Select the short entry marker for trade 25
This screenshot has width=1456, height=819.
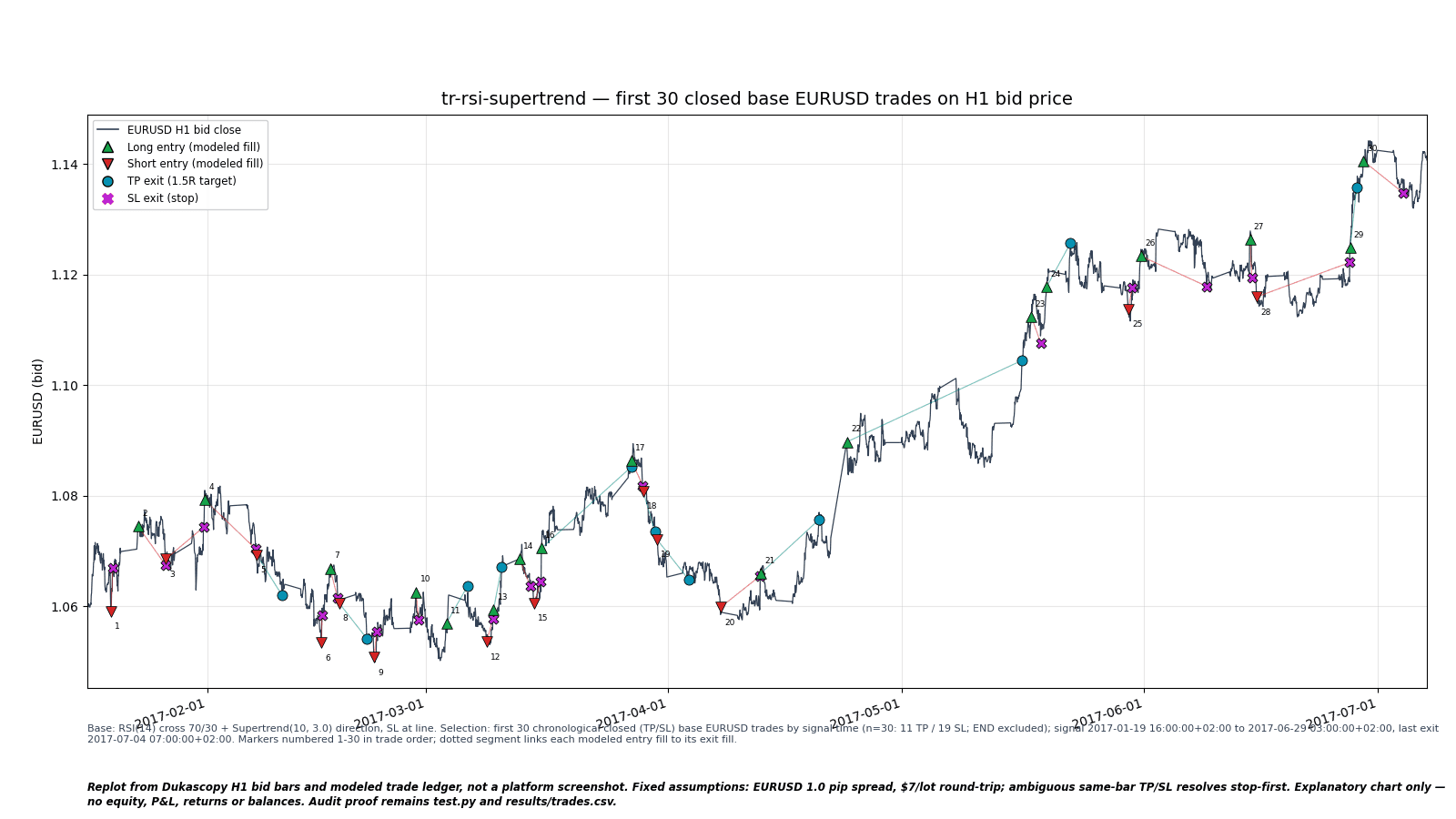coord(1128,309)
